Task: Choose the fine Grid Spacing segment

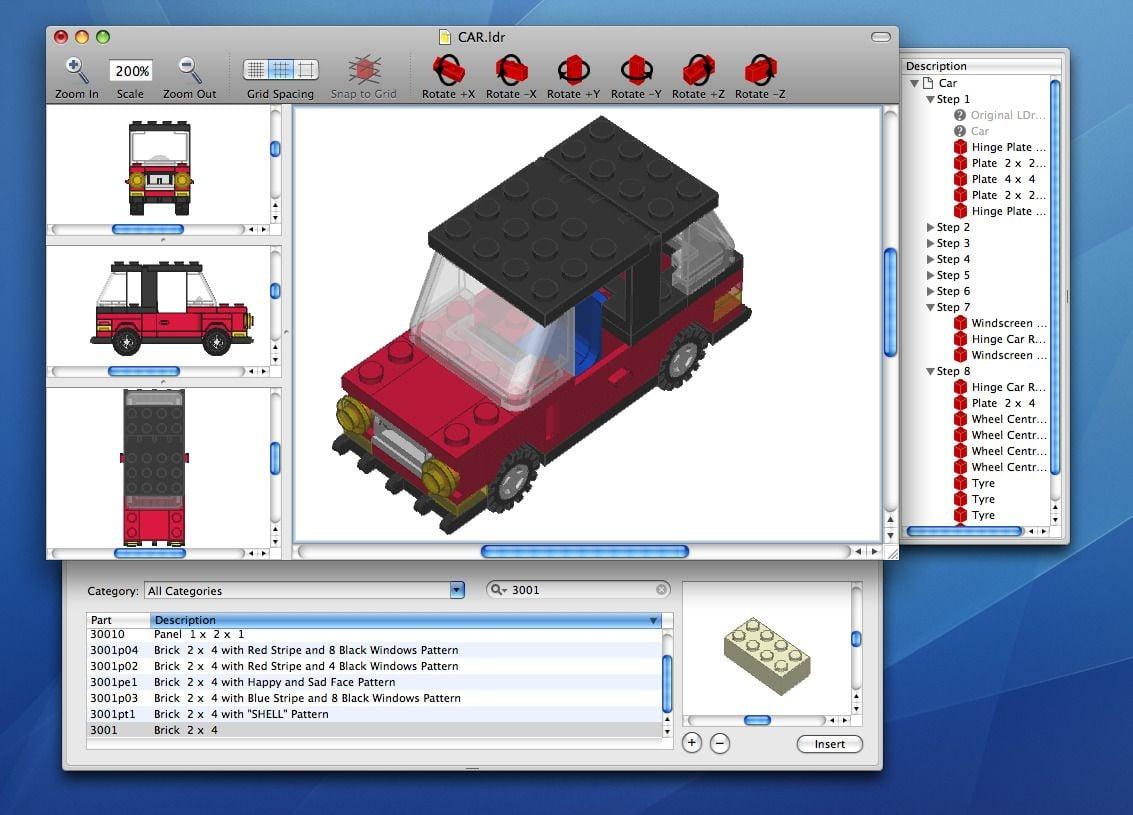Action: [x=255, y=69]
